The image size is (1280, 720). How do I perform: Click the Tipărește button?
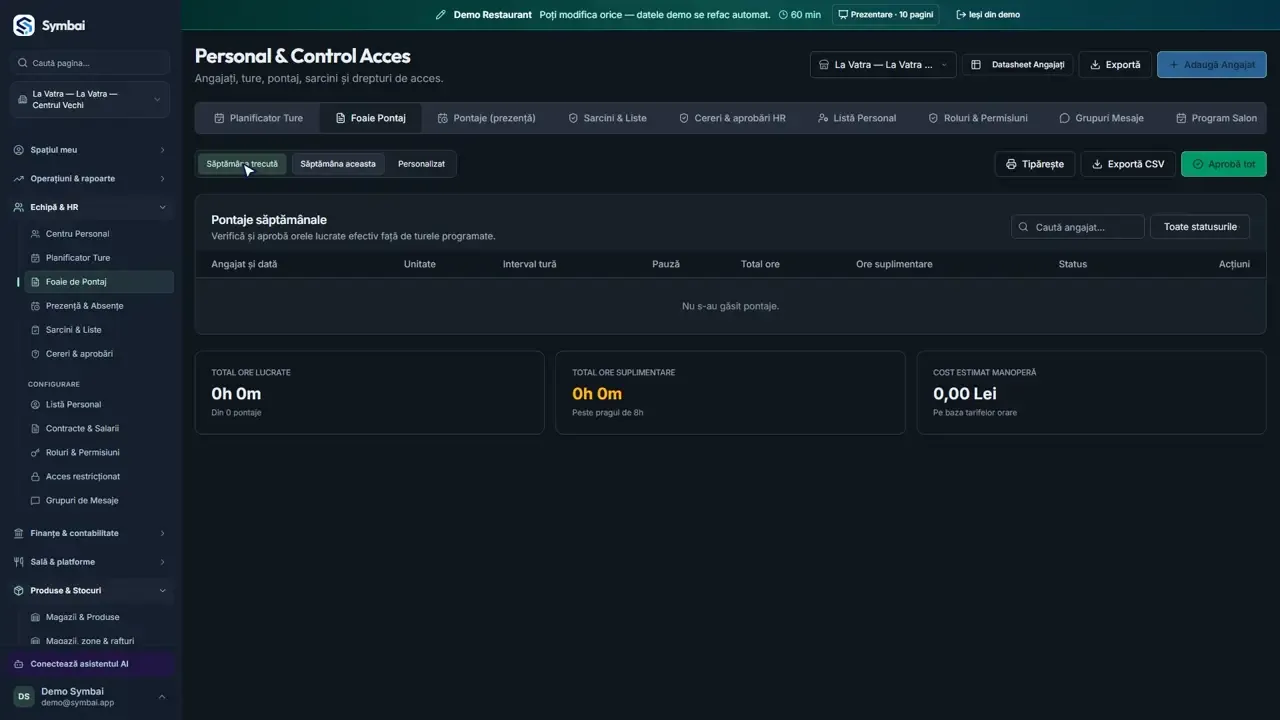(1035, 164)
